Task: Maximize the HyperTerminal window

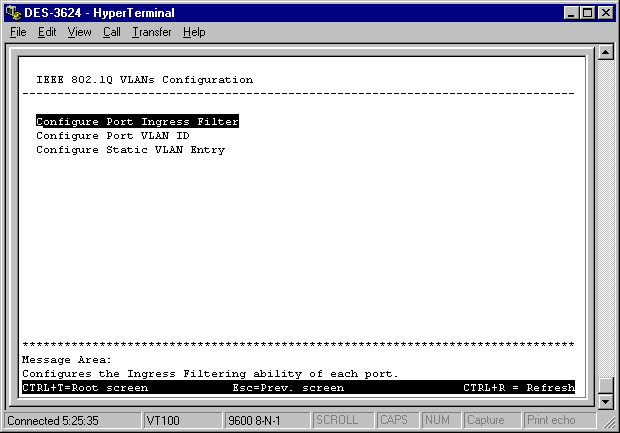Action: 587,12
